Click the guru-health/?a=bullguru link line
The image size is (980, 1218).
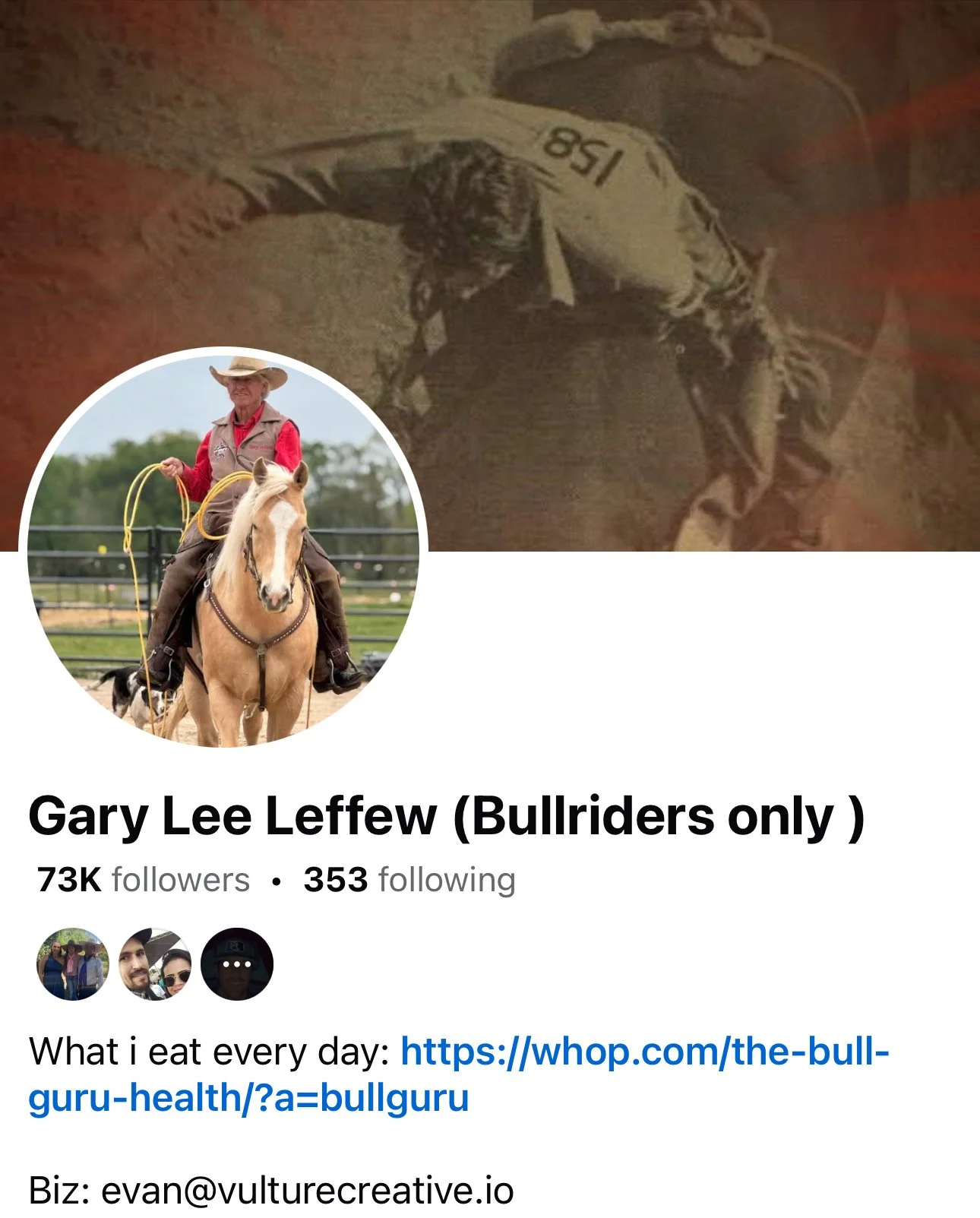(248, 1098)
